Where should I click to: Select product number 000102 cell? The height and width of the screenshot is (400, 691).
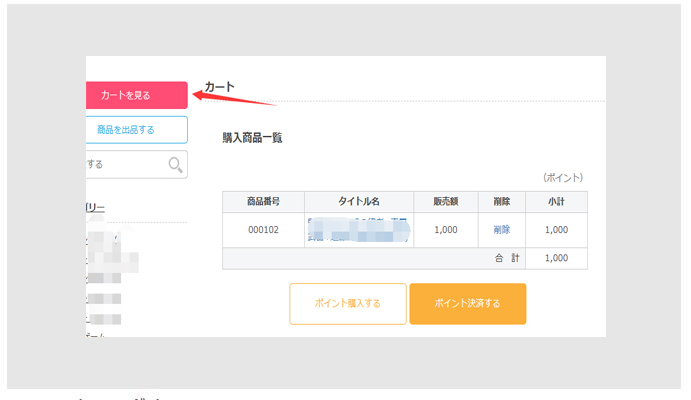(263, 230)
